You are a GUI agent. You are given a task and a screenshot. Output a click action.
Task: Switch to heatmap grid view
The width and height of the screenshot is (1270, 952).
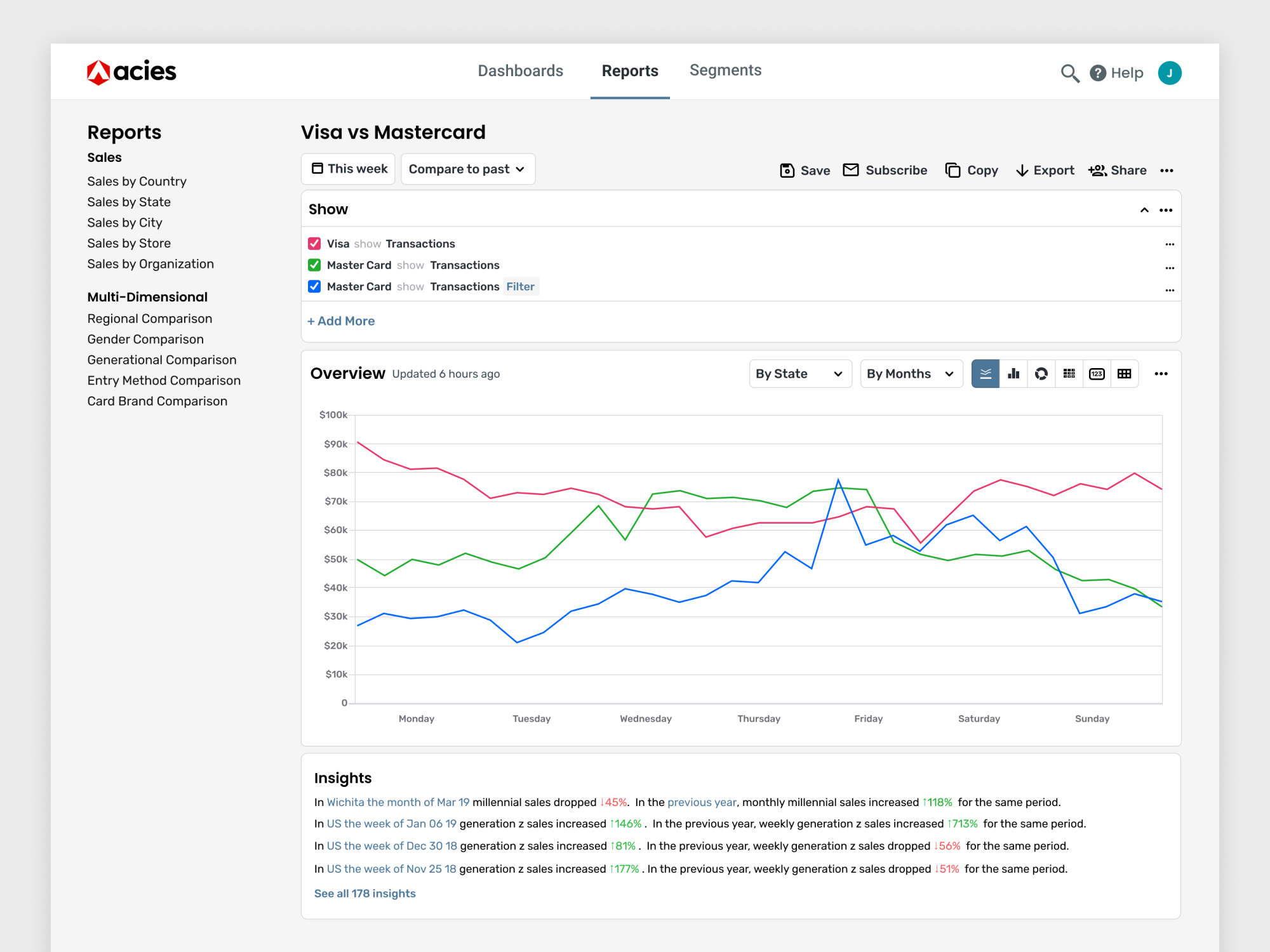[x=1069, y=374]
